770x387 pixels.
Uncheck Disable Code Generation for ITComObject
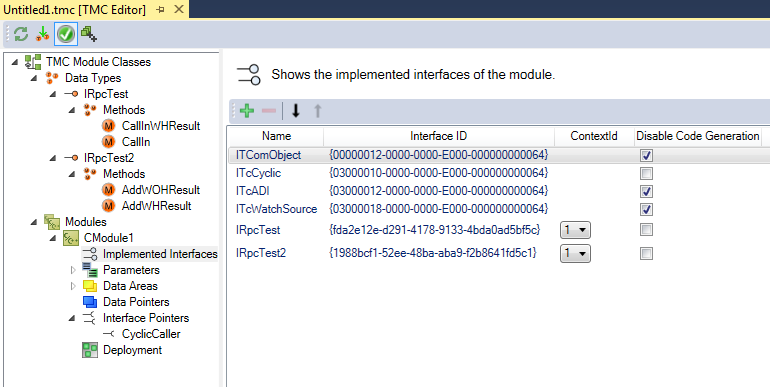pyautogui.click(x=646, y=156)
